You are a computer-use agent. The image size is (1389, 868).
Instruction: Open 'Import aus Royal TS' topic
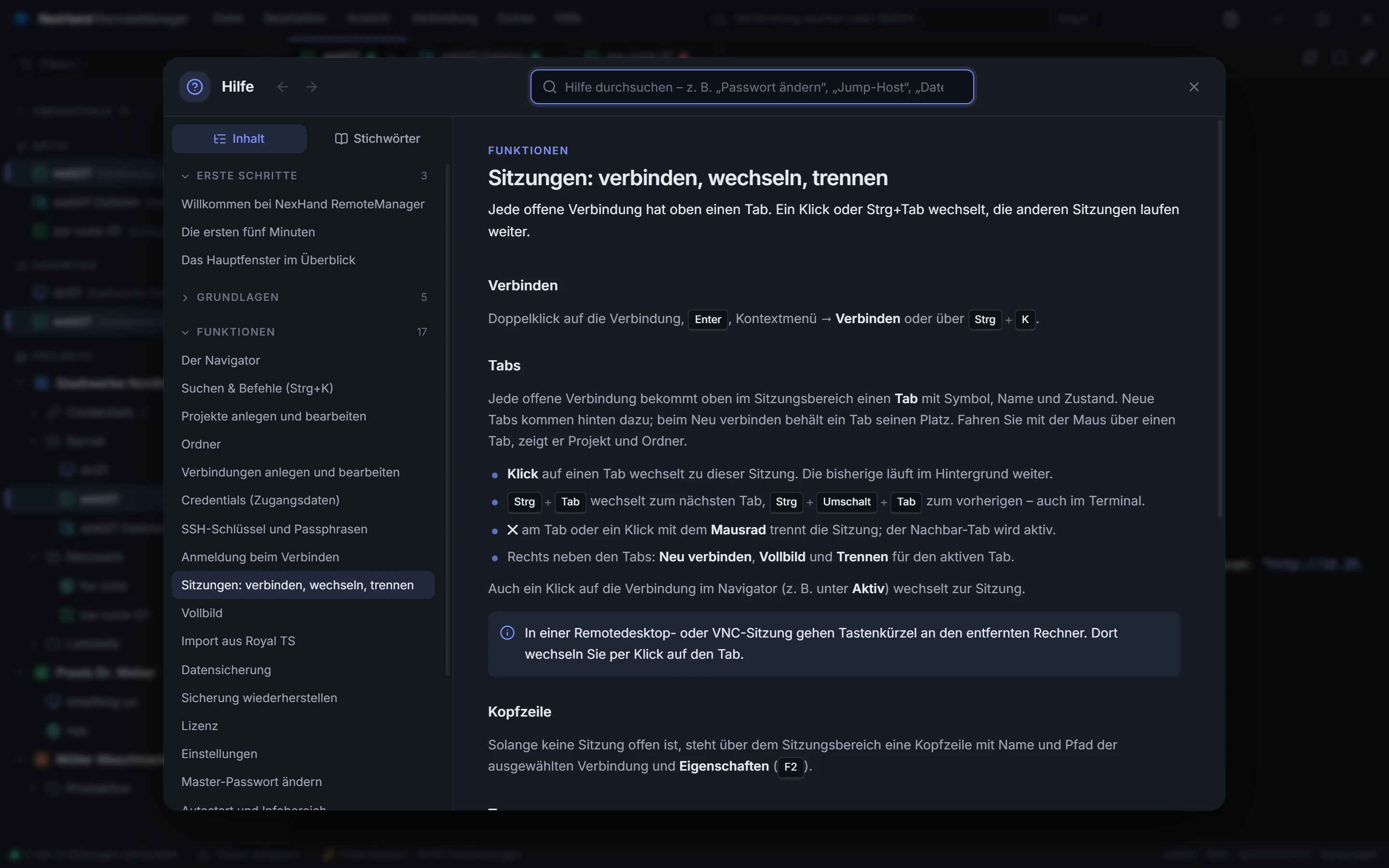303,641
